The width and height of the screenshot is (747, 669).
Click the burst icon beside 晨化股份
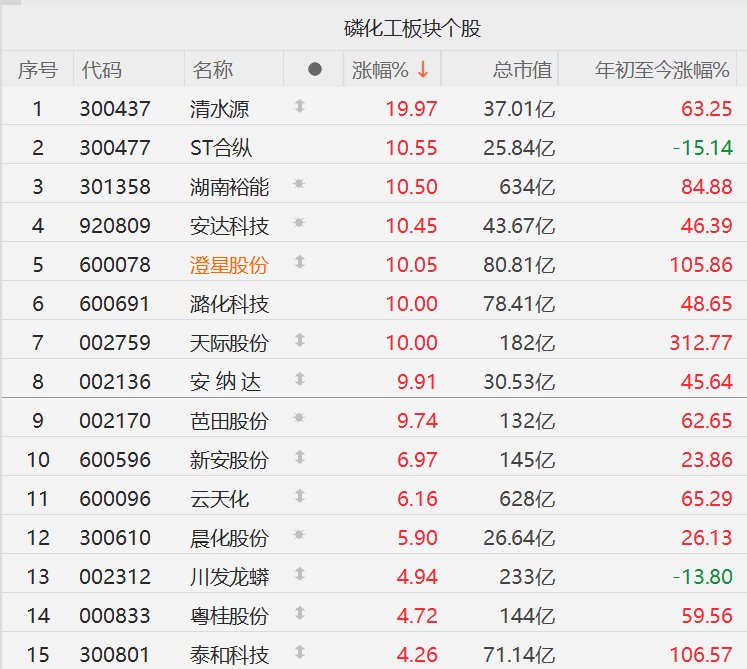click(x=299, y=537)
